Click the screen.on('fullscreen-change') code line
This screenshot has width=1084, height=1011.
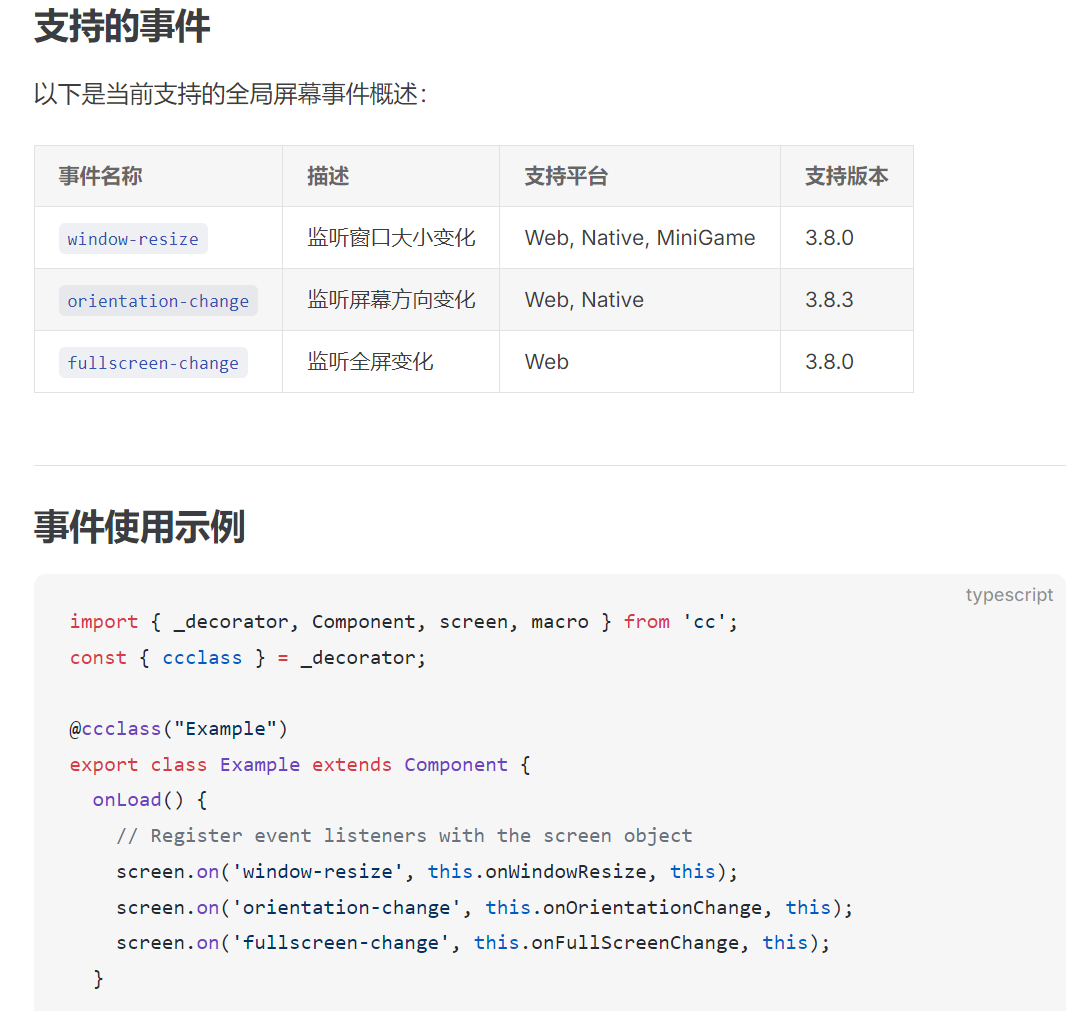click(473, 943)
